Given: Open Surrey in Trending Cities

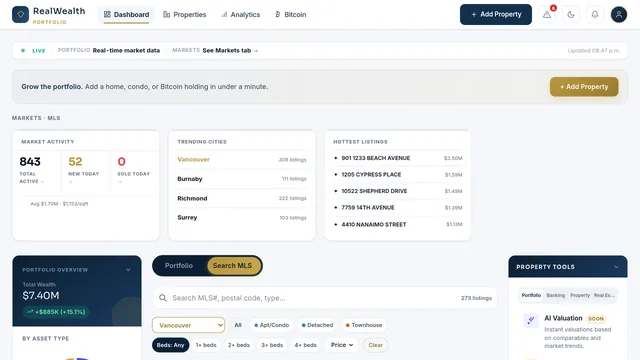Looking at the screenshot, I should click(x=242, y=218).
